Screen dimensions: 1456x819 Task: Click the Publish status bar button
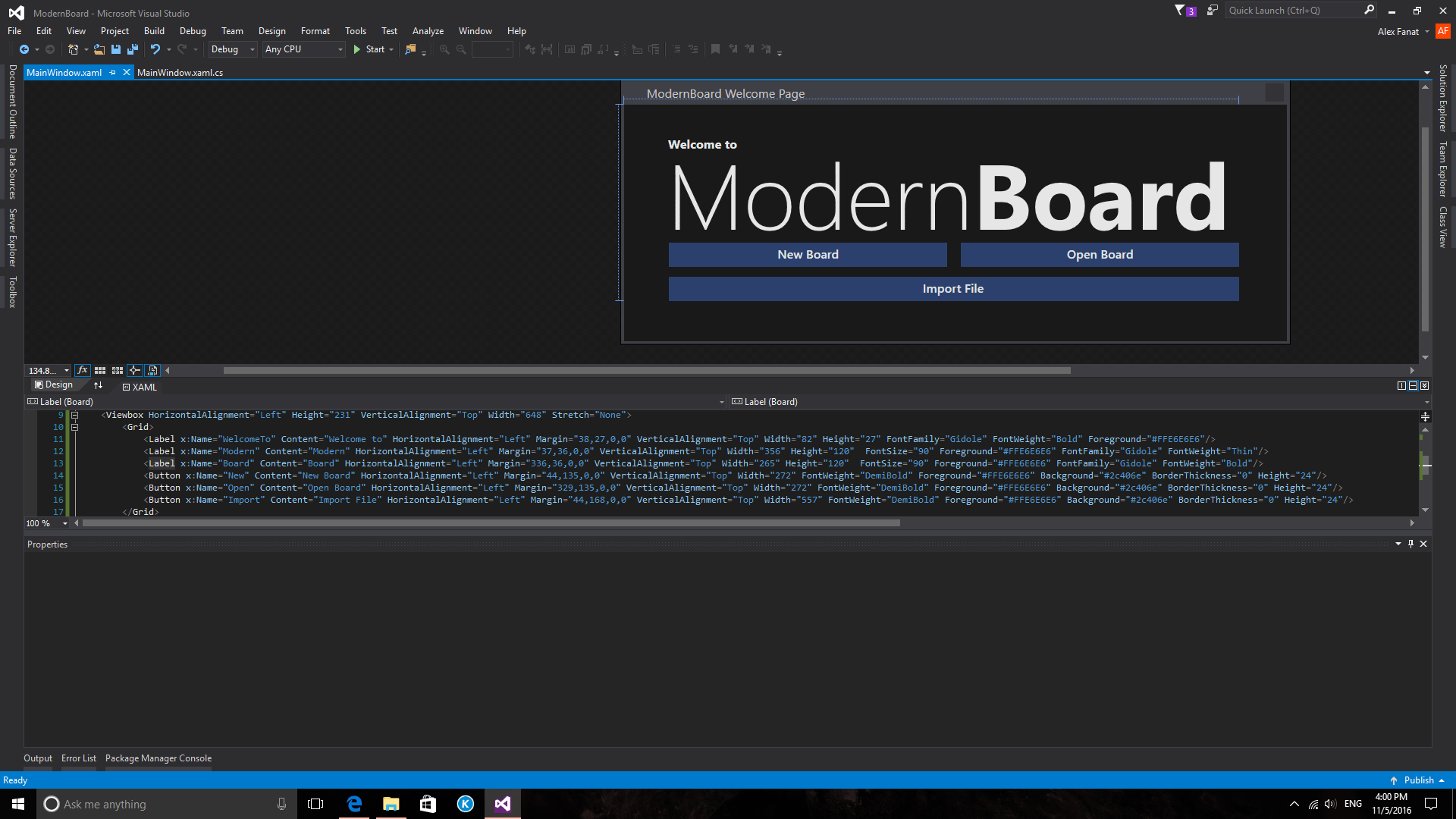click(1418, 780)
